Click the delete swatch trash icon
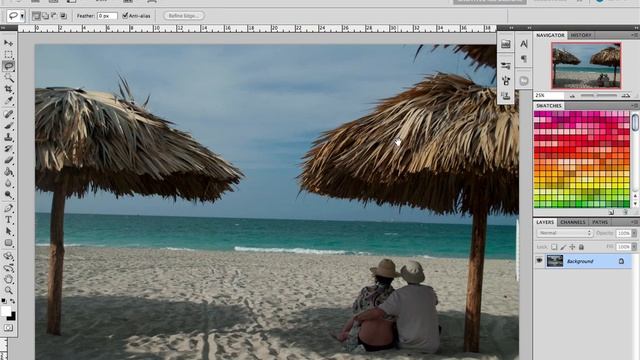 625,212
